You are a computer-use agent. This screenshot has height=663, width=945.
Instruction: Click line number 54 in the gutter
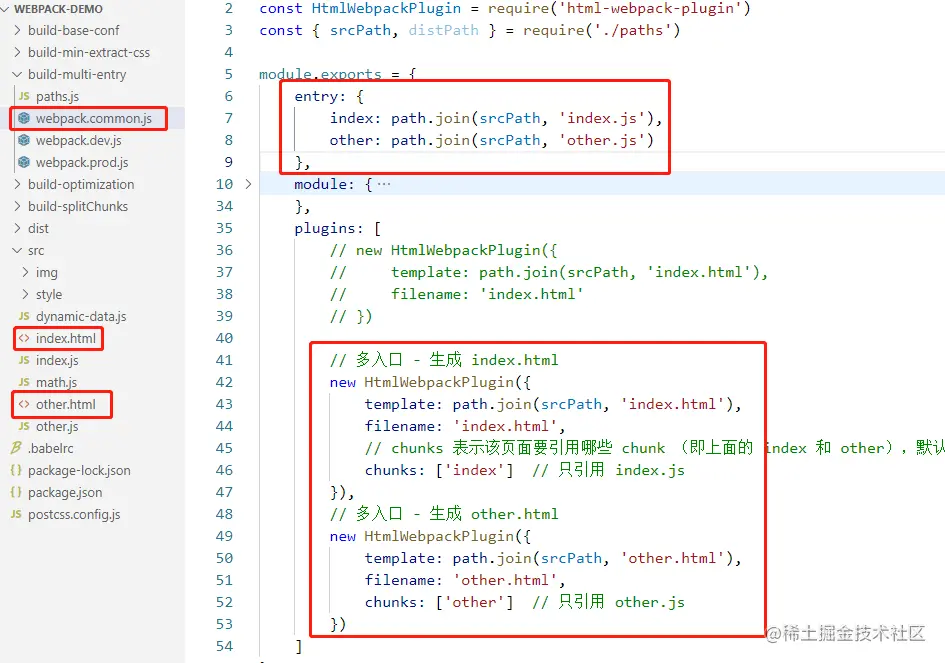224,646
